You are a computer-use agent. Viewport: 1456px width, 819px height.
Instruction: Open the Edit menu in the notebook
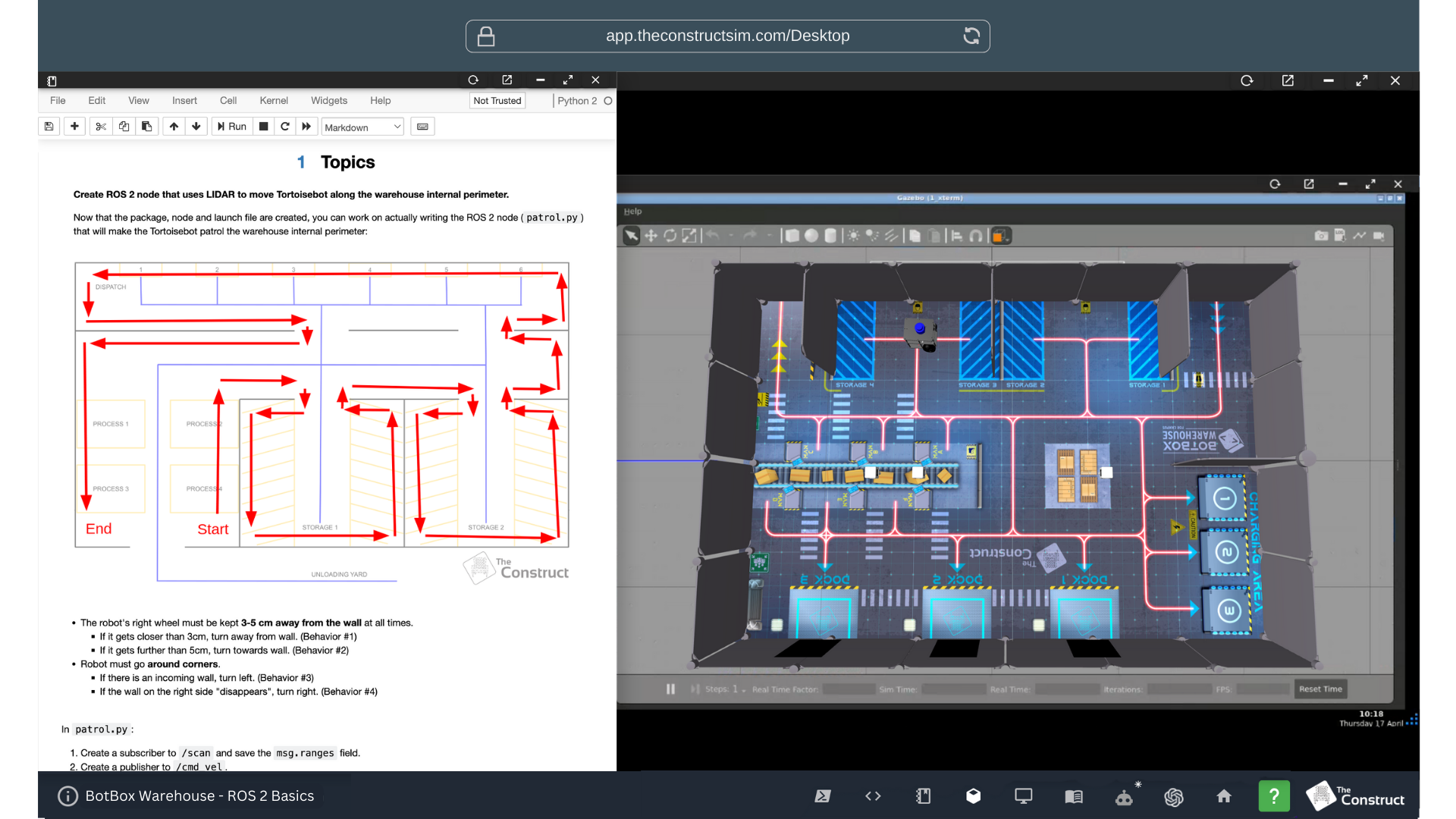click(96, 101)
